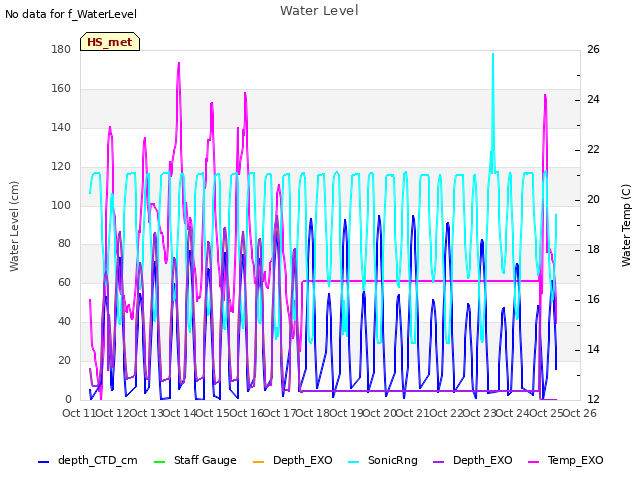Click the blue depth_CTD_cm legend swatch
This screenshot has width=640, height=480.
pos(43,462)
